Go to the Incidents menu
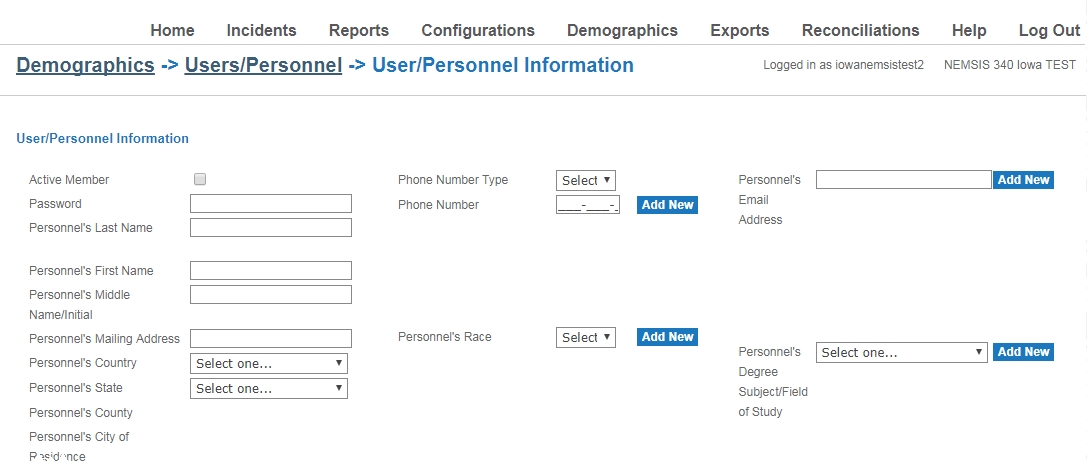Screen dimensions: 1087x462 pos(261,30)
